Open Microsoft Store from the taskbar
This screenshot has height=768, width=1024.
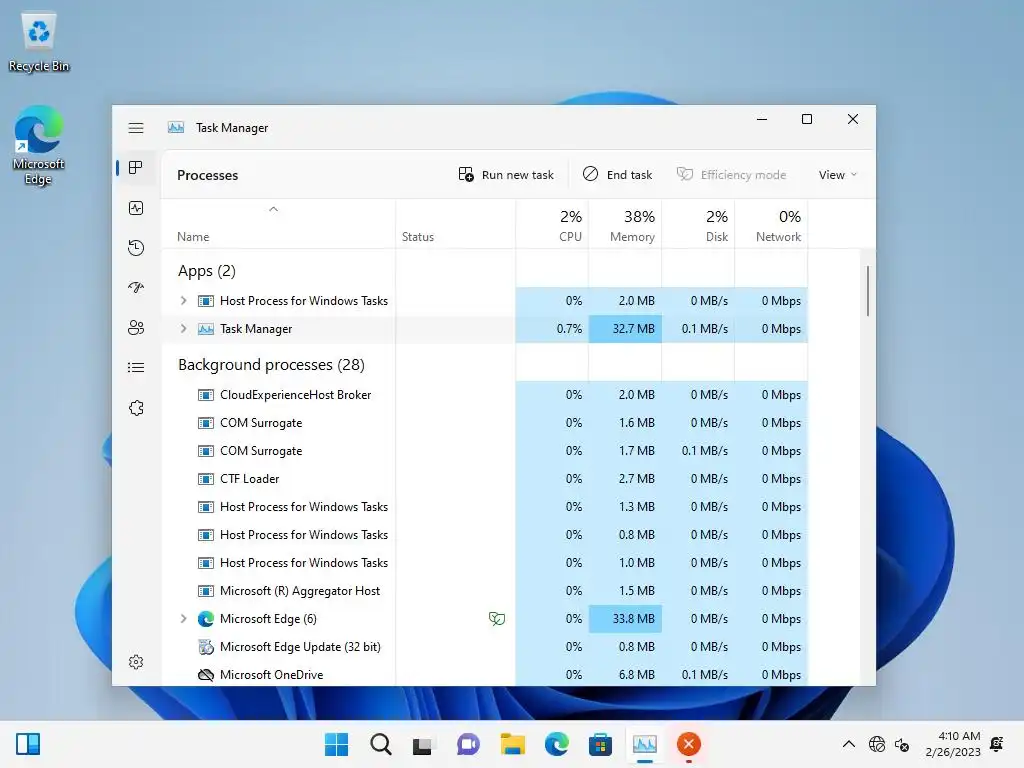point(600,744)
